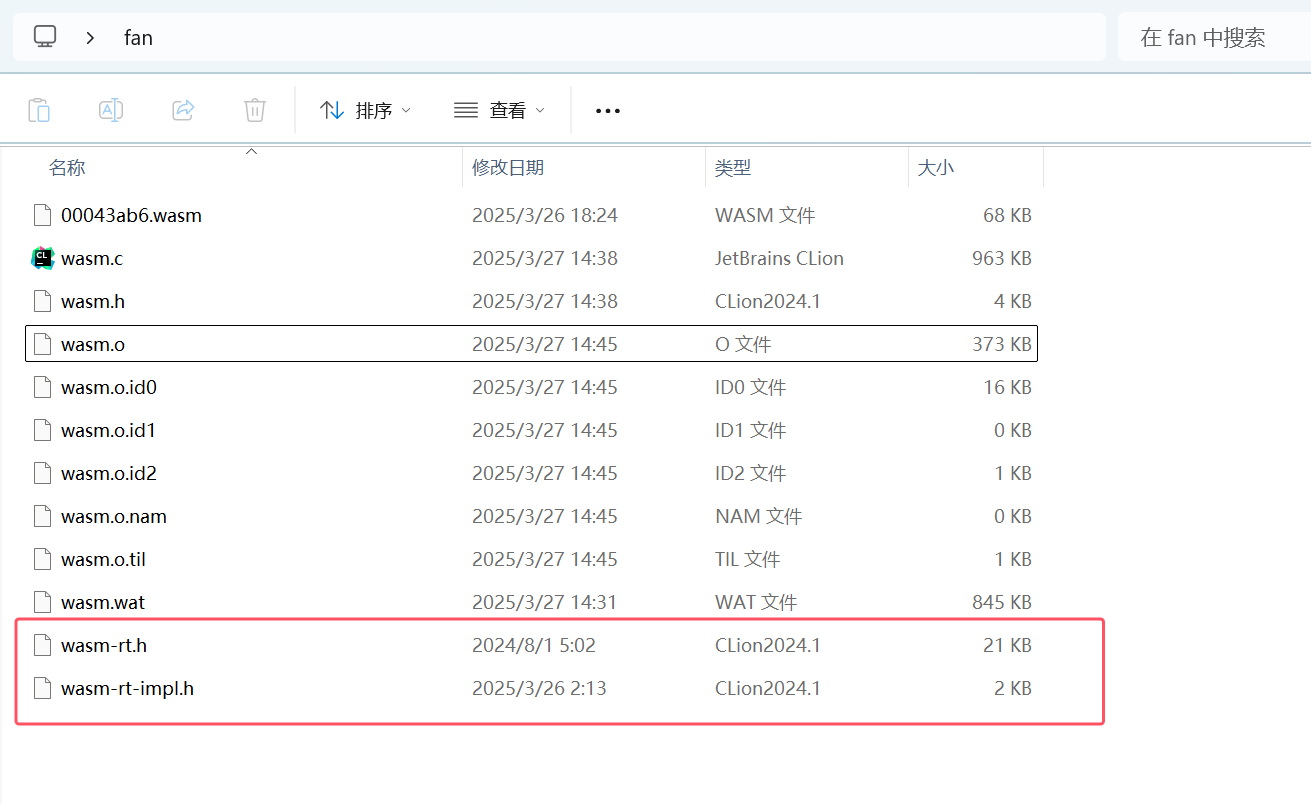Click the file icon beside 00043ab6.wasm

click(x=41, y=215)
